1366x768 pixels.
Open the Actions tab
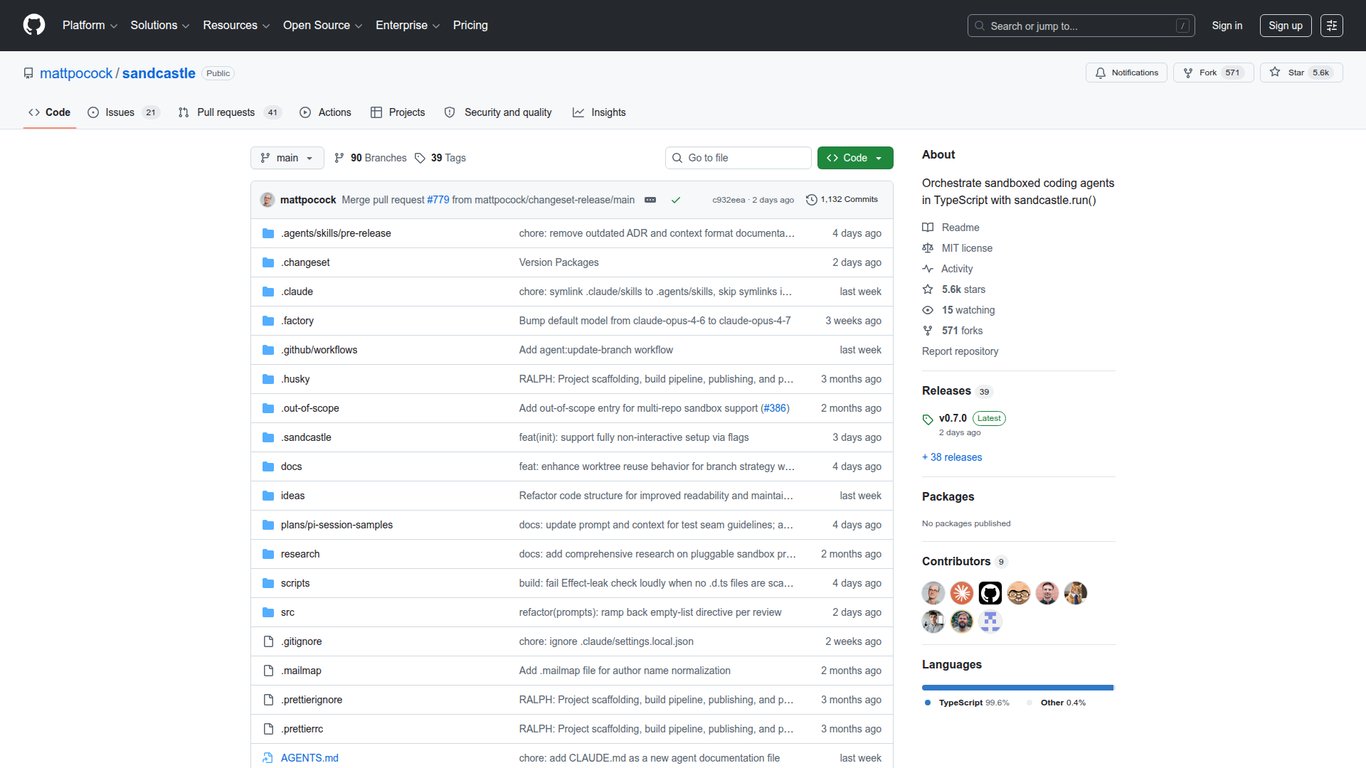point(325,113)
